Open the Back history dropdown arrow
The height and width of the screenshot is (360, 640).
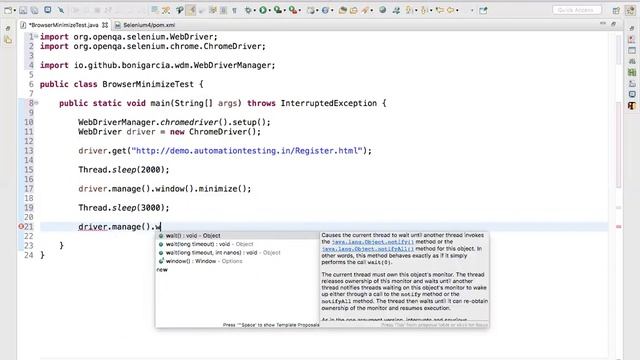[x=457, y=10]
